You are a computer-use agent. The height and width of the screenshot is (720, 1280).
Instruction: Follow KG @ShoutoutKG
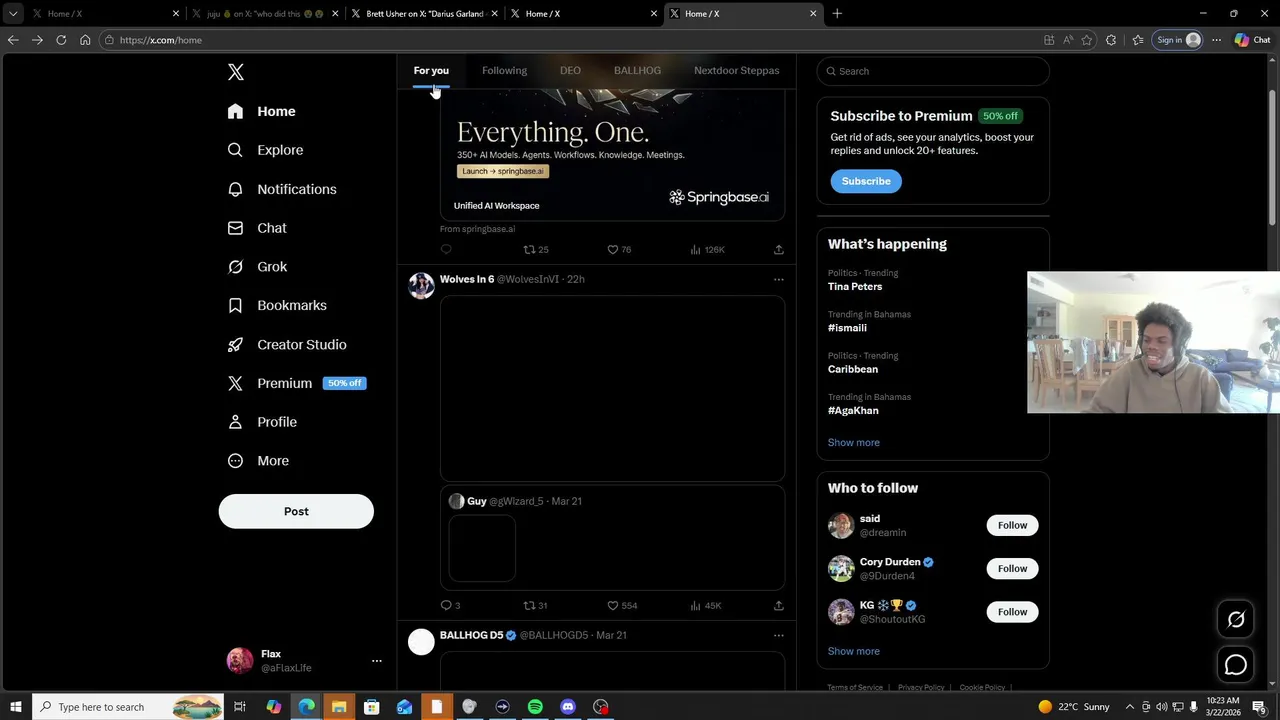[1012, 612]
